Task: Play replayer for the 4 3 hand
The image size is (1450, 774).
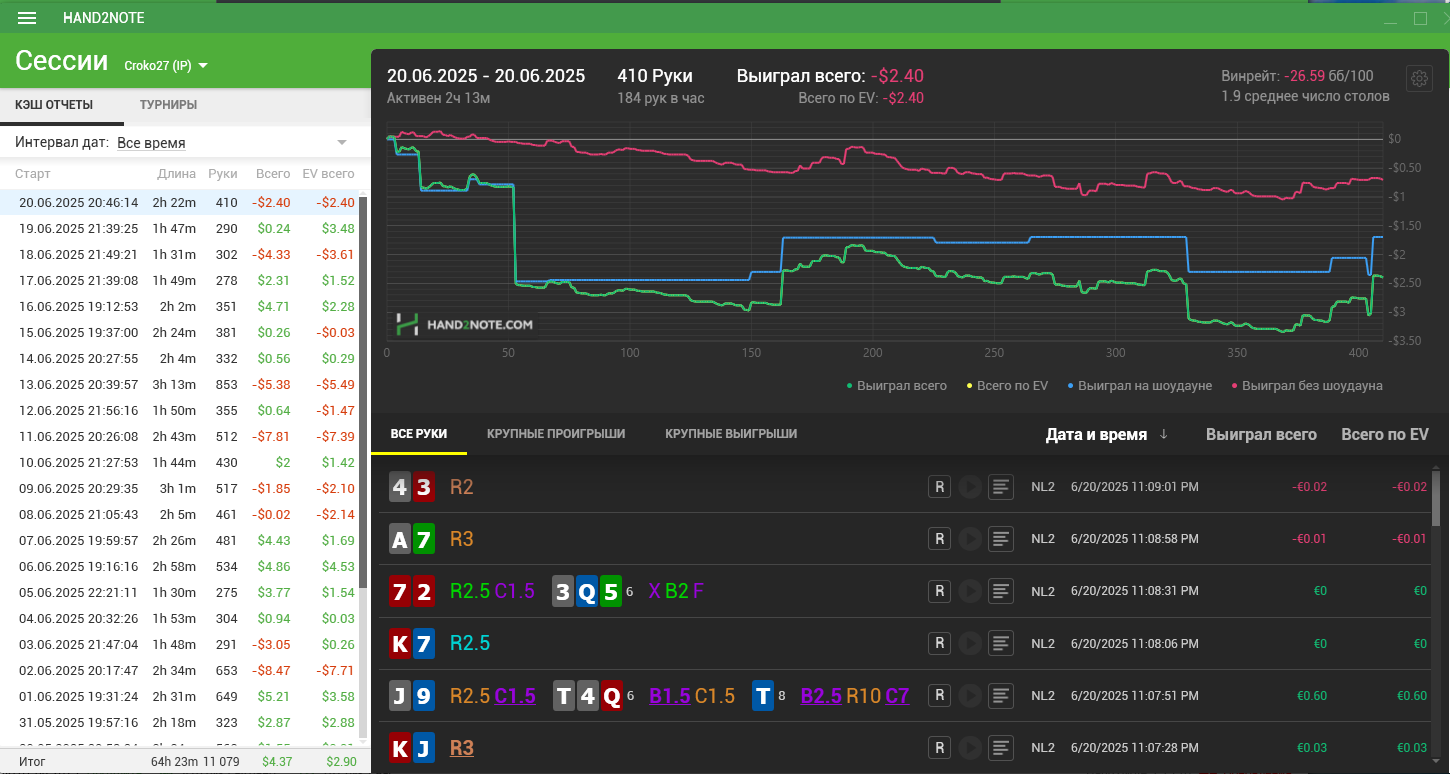Action: 969,487
